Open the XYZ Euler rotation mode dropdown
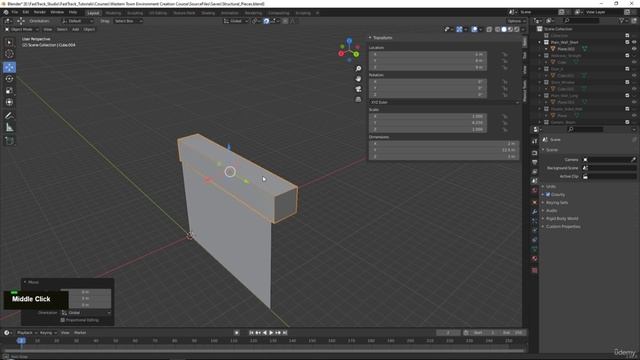This screenshot has height=360, width=640. point(444,102)
